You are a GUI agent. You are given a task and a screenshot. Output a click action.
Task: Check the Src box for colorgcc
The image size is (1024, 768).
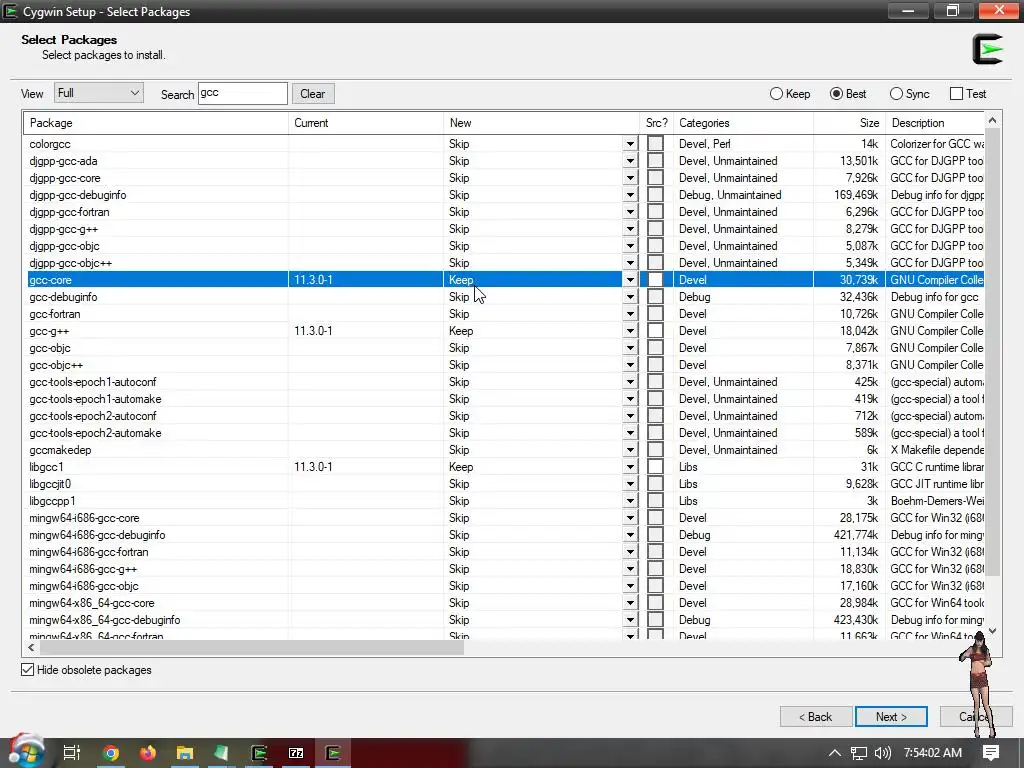click(x=655, y=144)
